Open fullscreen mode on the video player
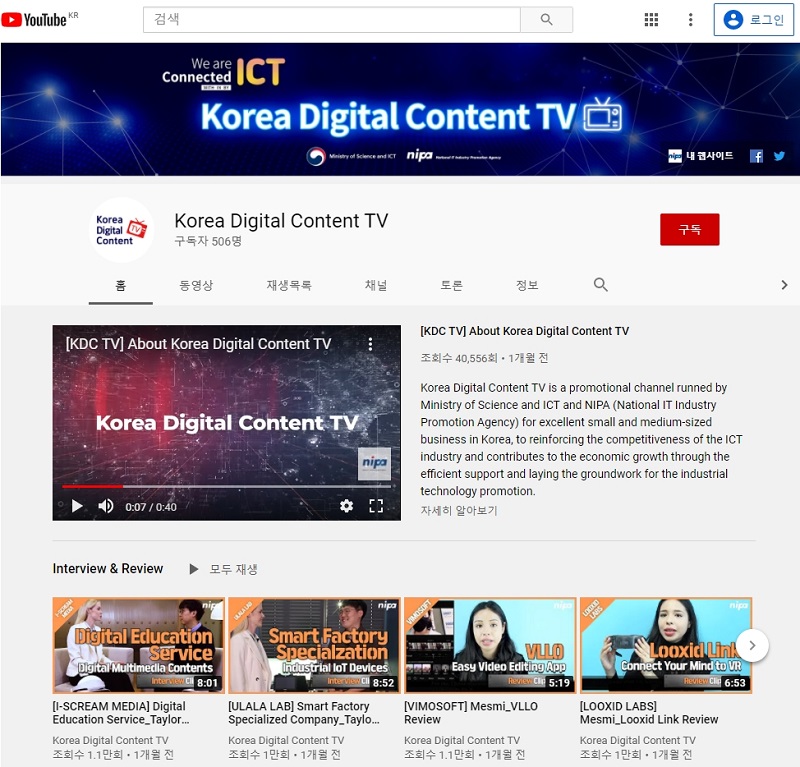 coord(376,506)
